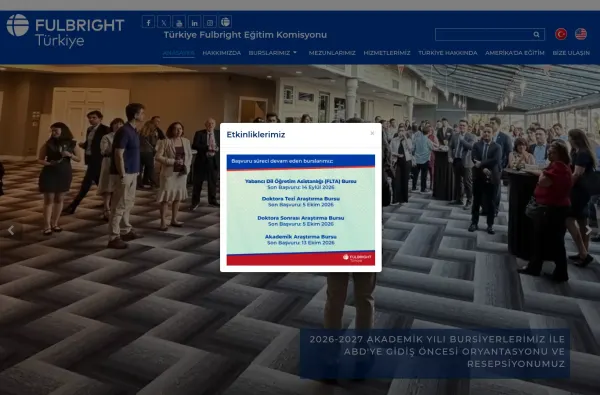Open Doktora Tezi Araştırma Bursu
The width and height of the screenshot is (600, 395).
click(x=301, y=199)
